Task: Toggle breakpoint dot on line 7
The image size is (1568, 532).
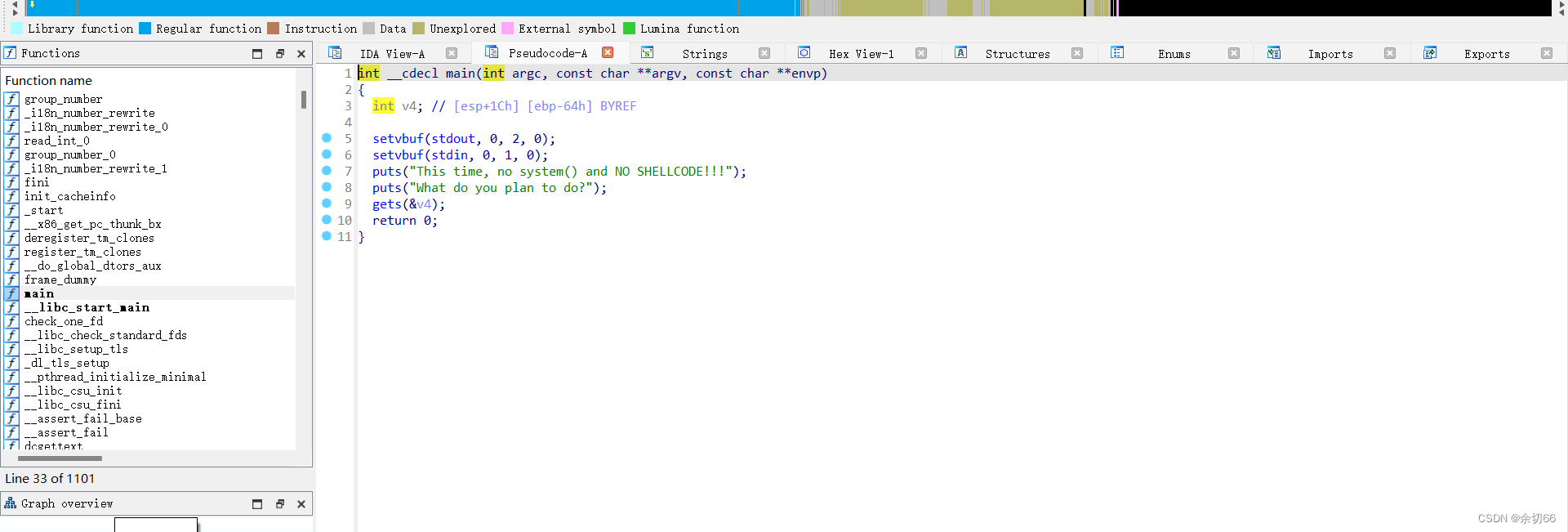Action: pos(327,170)
